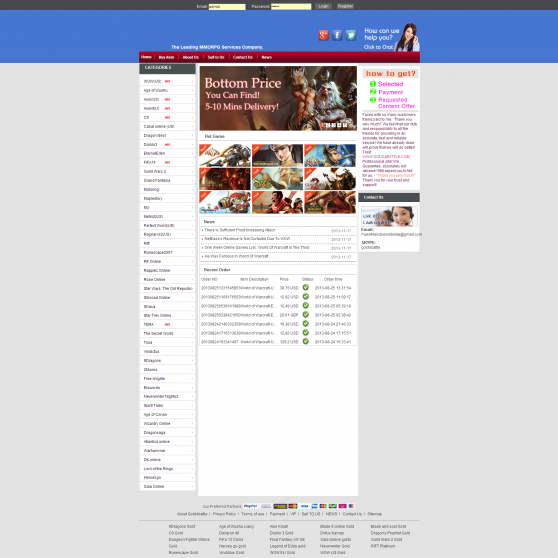This screenshot has height=558, width=558.
Task: Open the Twitter bird icon
Action: pos(351,35)
